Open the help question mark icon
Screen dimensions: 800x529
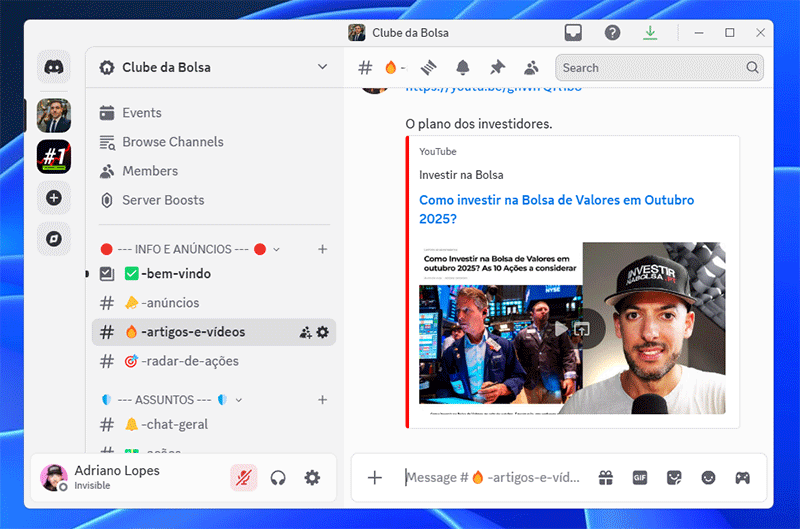[612, 33]
